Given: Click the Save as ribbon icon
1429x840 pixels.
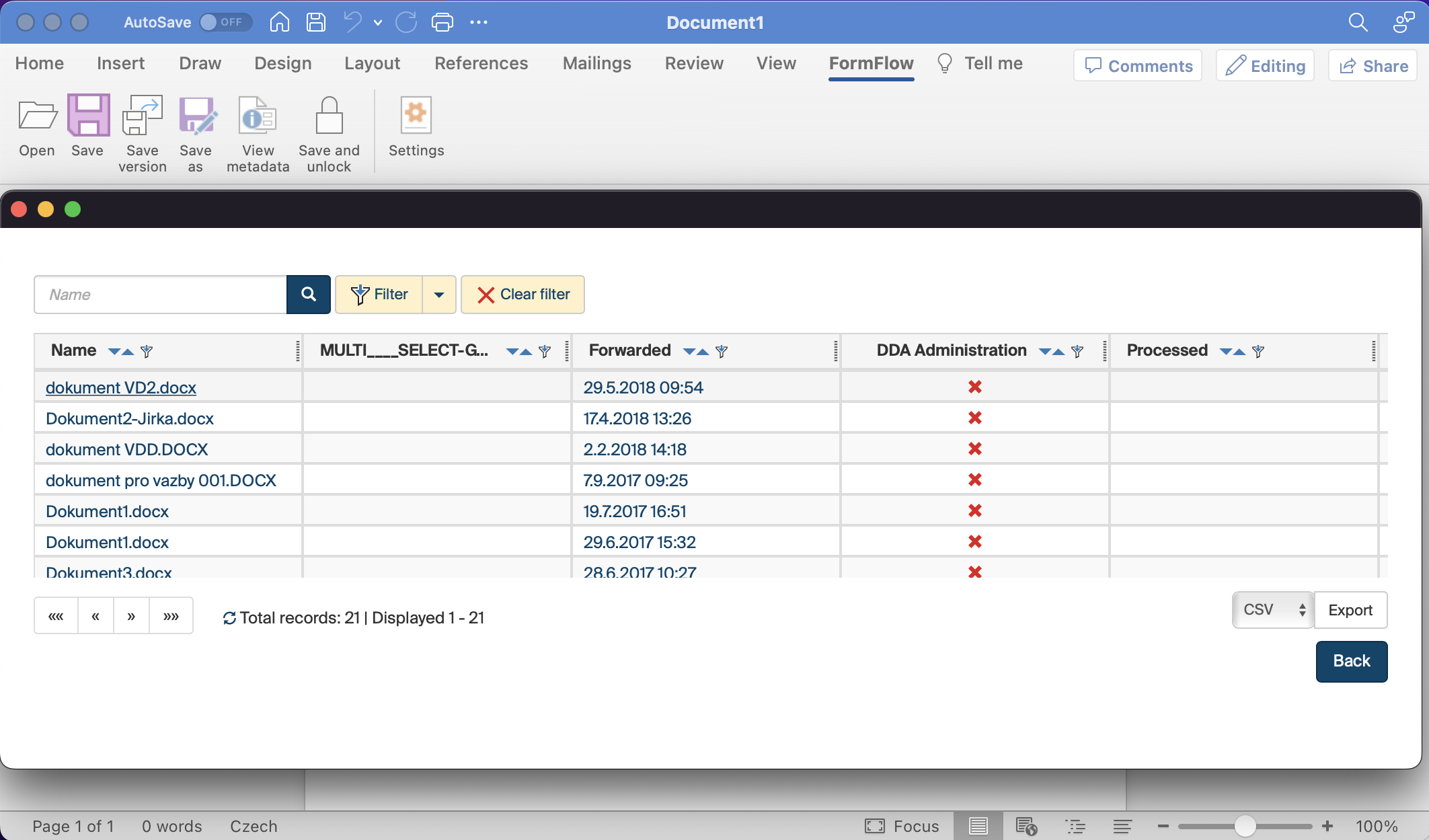Looking at the screenshot, I should (x=196, y=116).
